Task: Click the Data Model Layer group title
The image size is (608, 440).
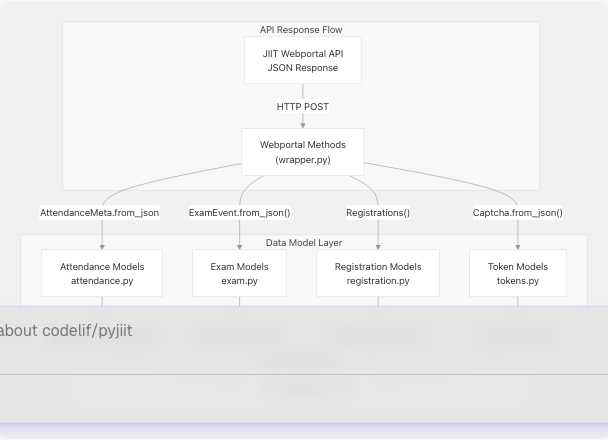Action: (303, 243)
